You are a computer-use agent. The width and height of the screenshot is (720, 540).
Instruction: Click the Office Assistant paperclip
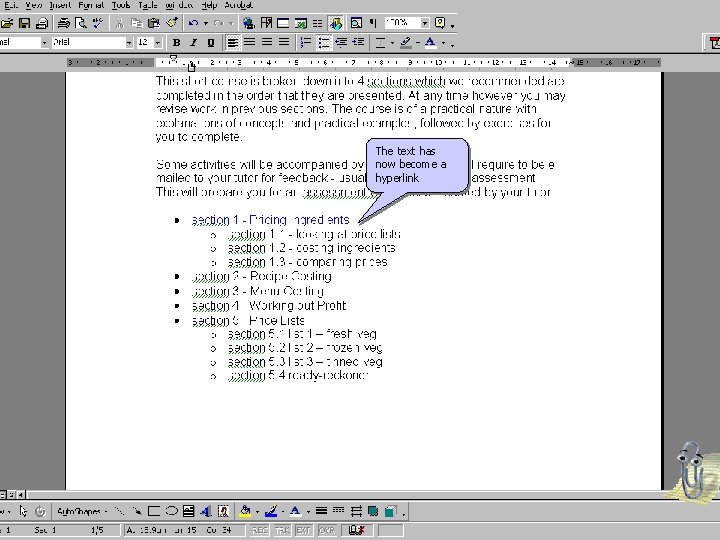[690, 471]
